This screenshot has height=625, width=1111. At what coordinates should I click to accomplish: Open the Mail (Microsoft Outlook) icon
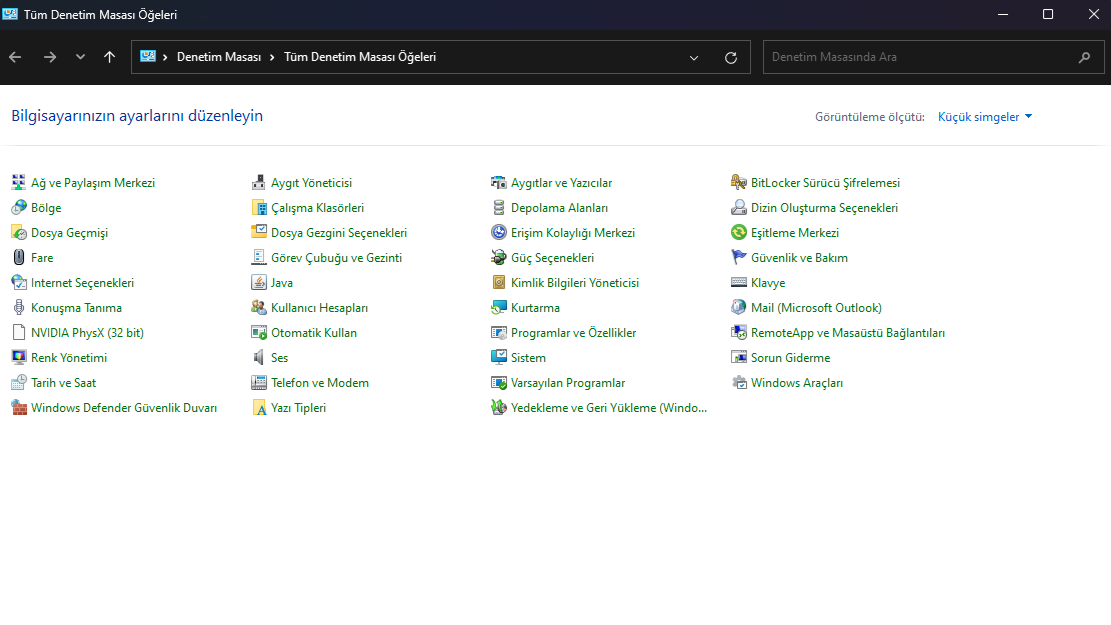[739, 308]
